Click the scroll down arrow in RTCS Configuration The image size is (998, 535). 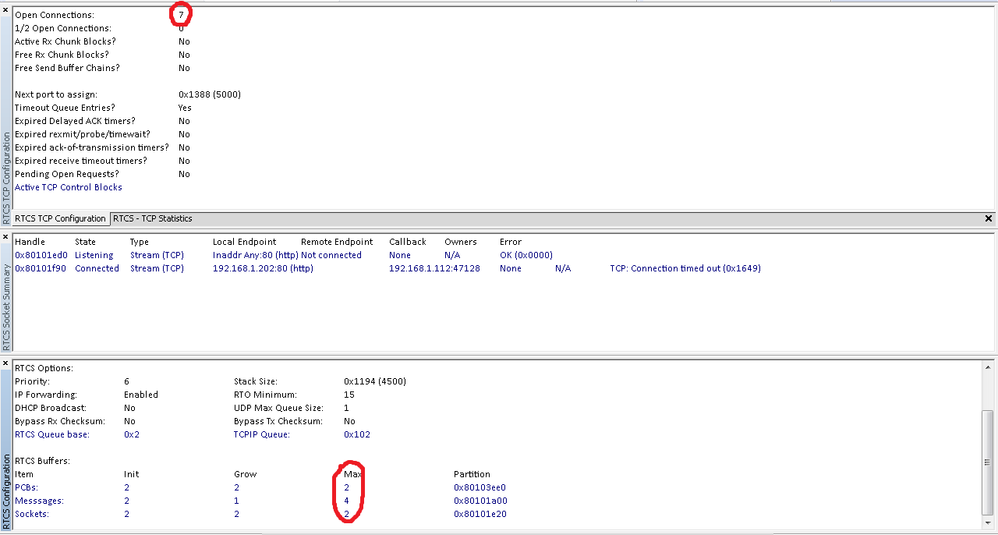point(988,523)
